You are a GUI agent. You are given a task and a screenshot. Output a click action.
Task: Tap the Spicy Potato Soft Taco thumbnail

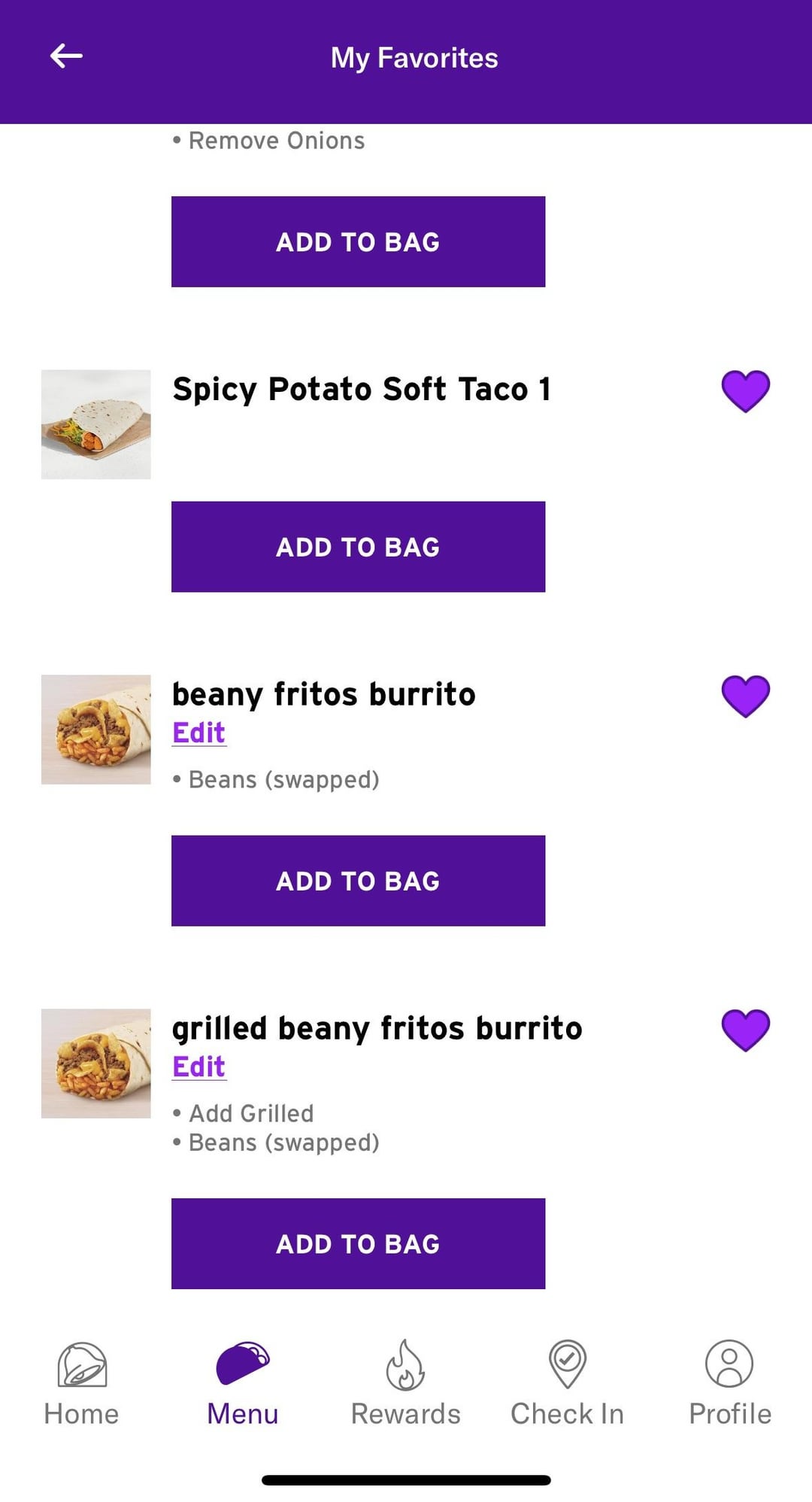tap(96, 424)
